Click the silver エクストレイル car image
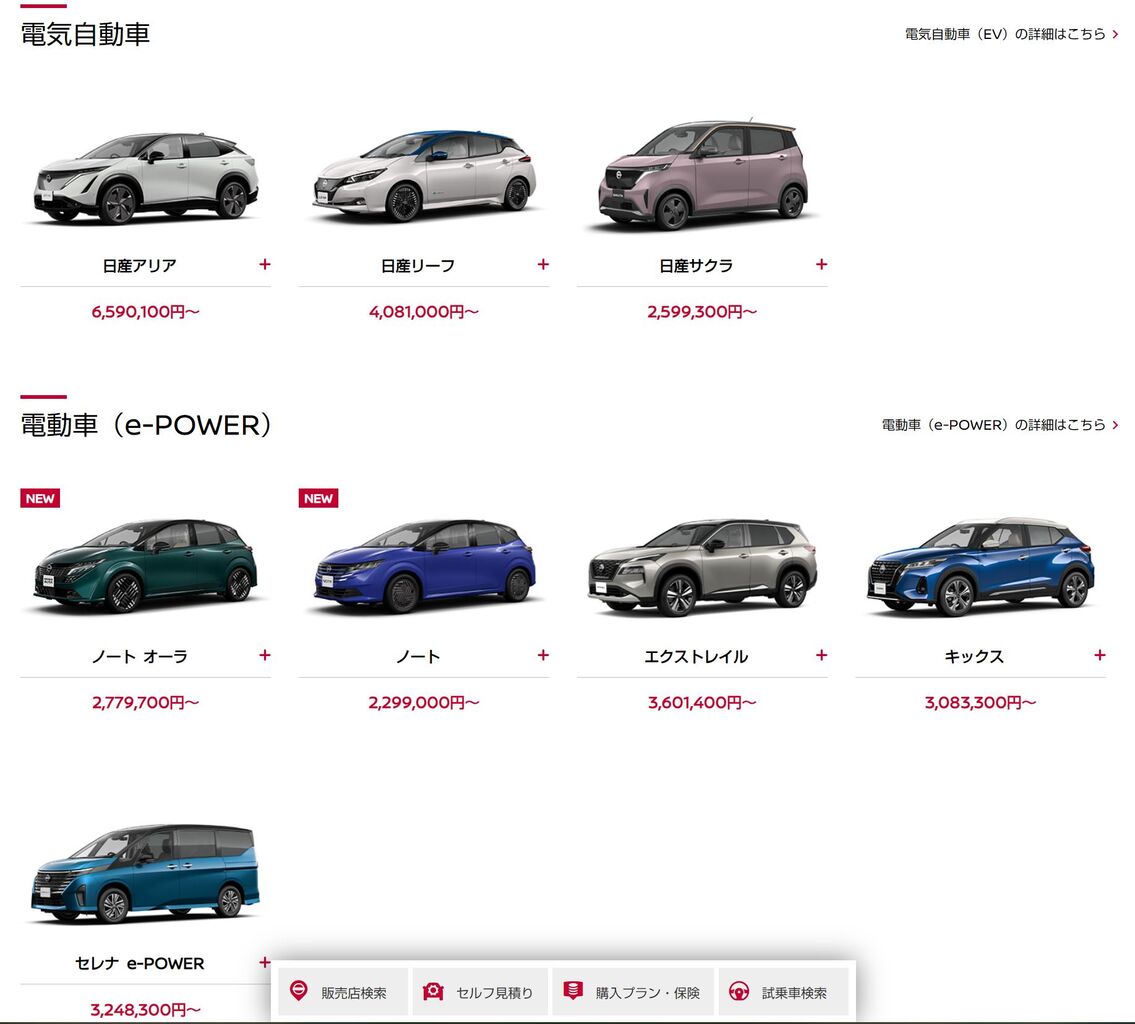The image size is (1135, 1024). tap(702, 567)
